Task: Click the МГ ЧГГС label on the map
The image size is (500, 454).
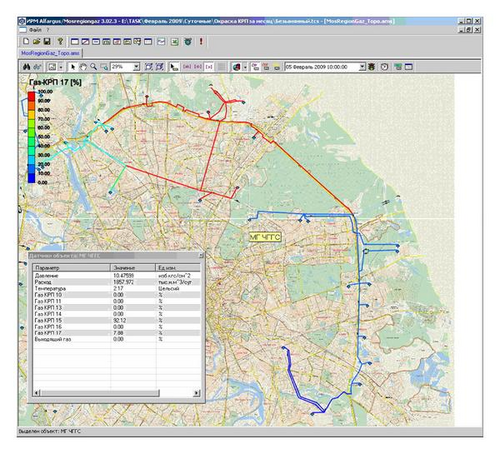Action: tap(265, 237)
